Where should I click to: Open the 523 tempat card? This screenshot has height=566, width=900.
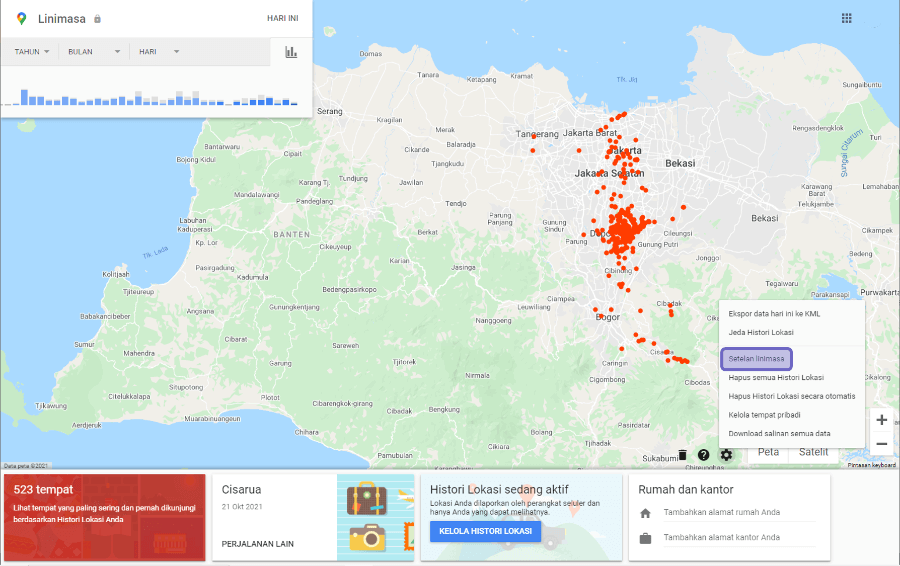104,517
